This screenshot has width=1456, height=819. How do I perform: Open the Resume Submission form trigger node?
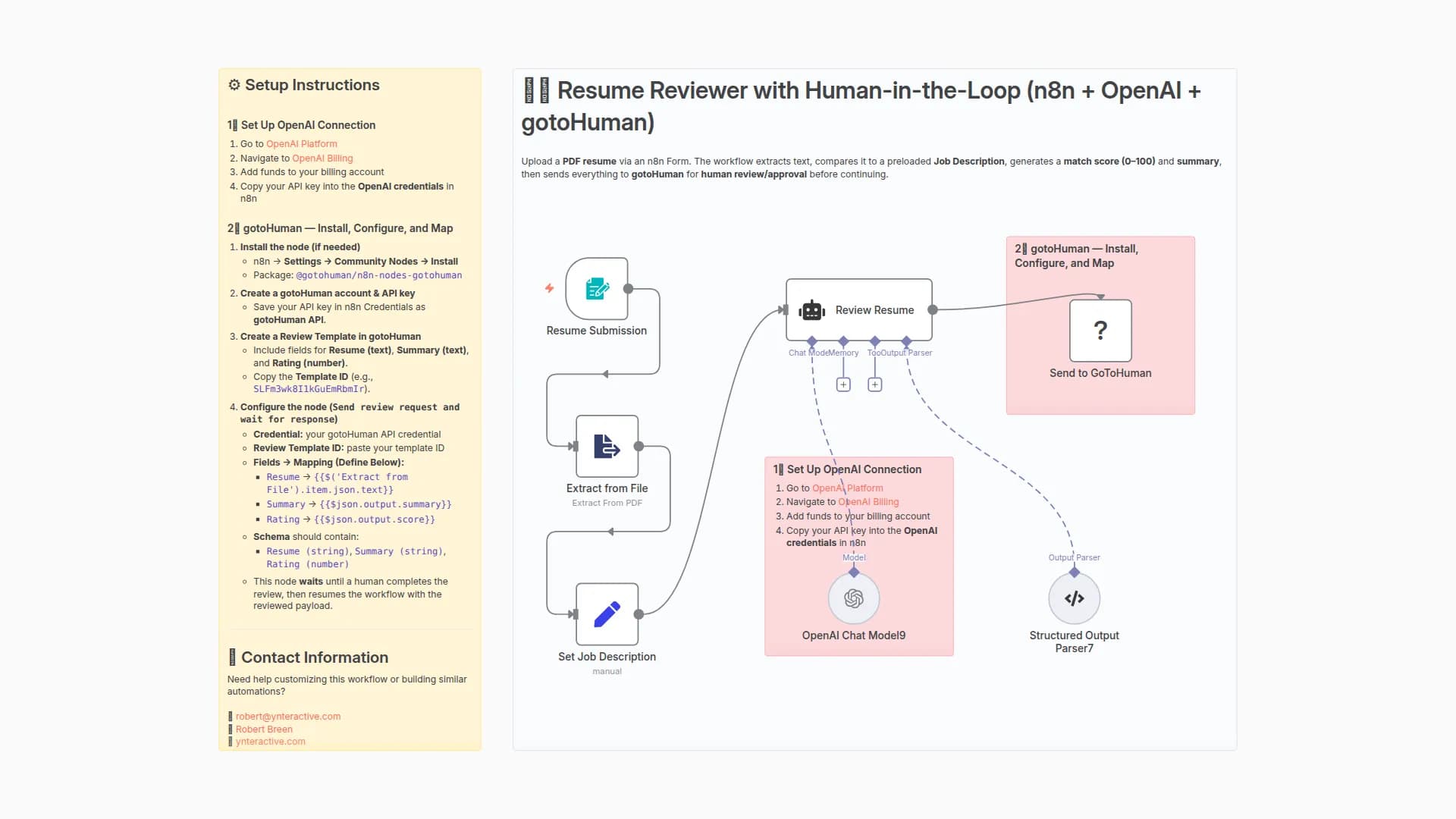tap(597, 289)
